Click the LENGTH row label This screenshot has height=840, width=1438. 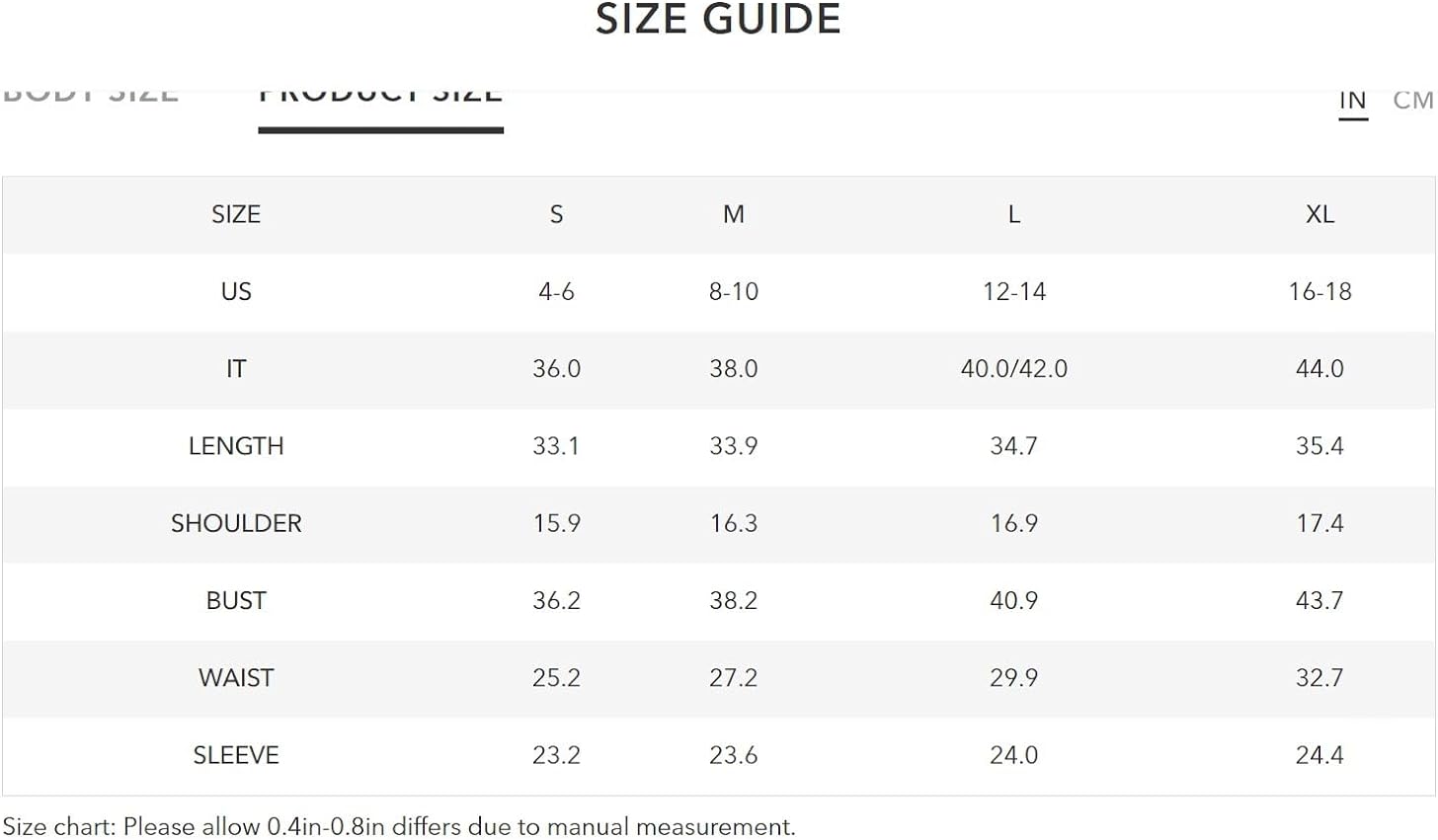236,445
